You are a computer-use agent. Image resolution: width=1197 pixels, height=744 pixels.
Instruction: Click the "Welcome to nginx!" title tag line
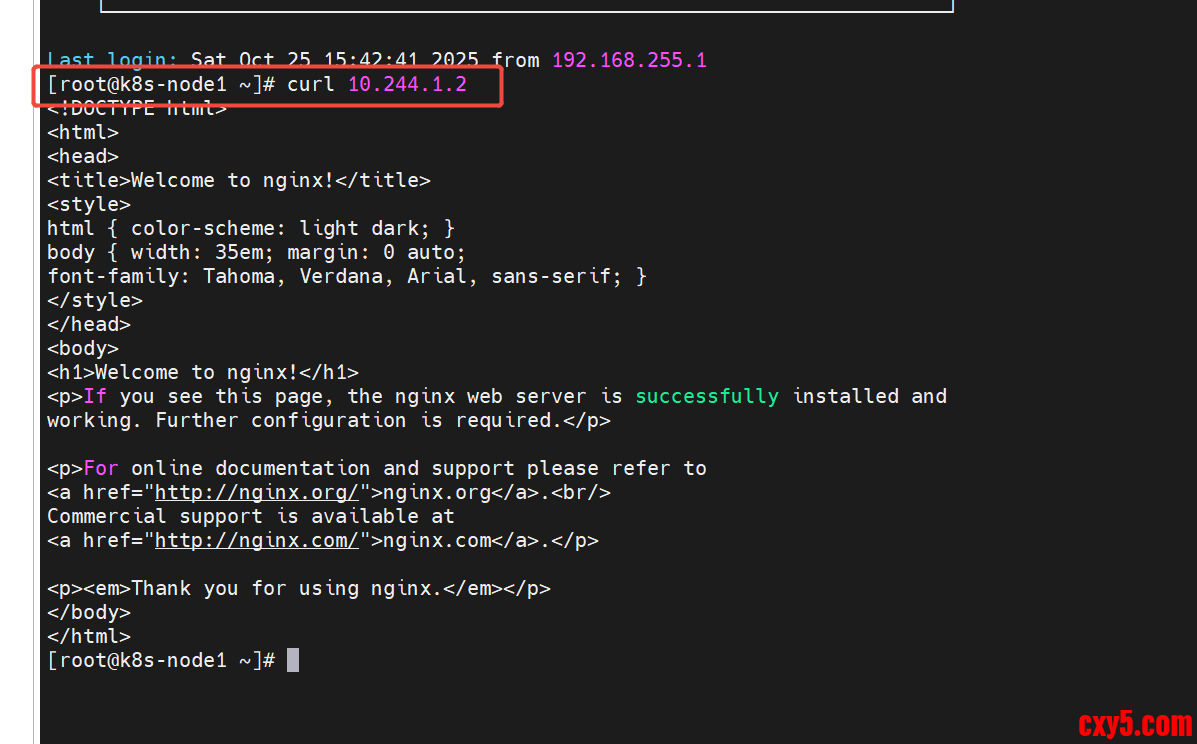point(239,180)
